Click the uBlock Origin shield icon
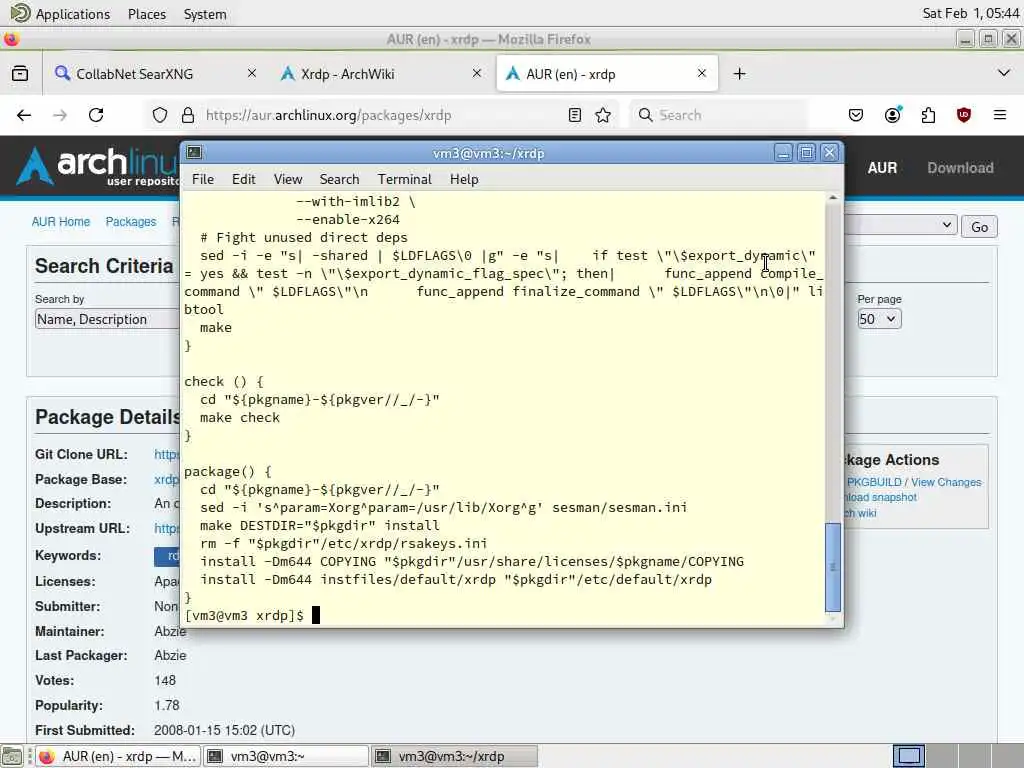 tap(964, 116)
